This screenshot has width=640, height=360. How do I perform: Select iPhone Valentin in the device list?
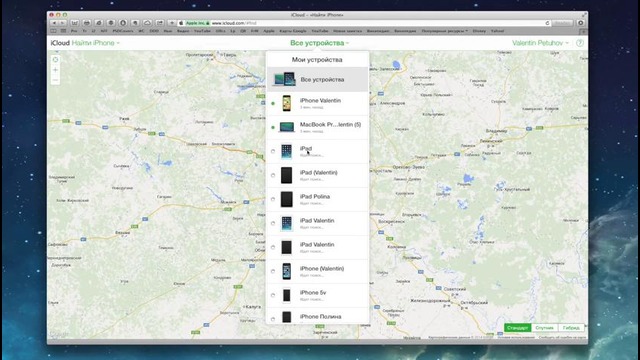[317, 103]
